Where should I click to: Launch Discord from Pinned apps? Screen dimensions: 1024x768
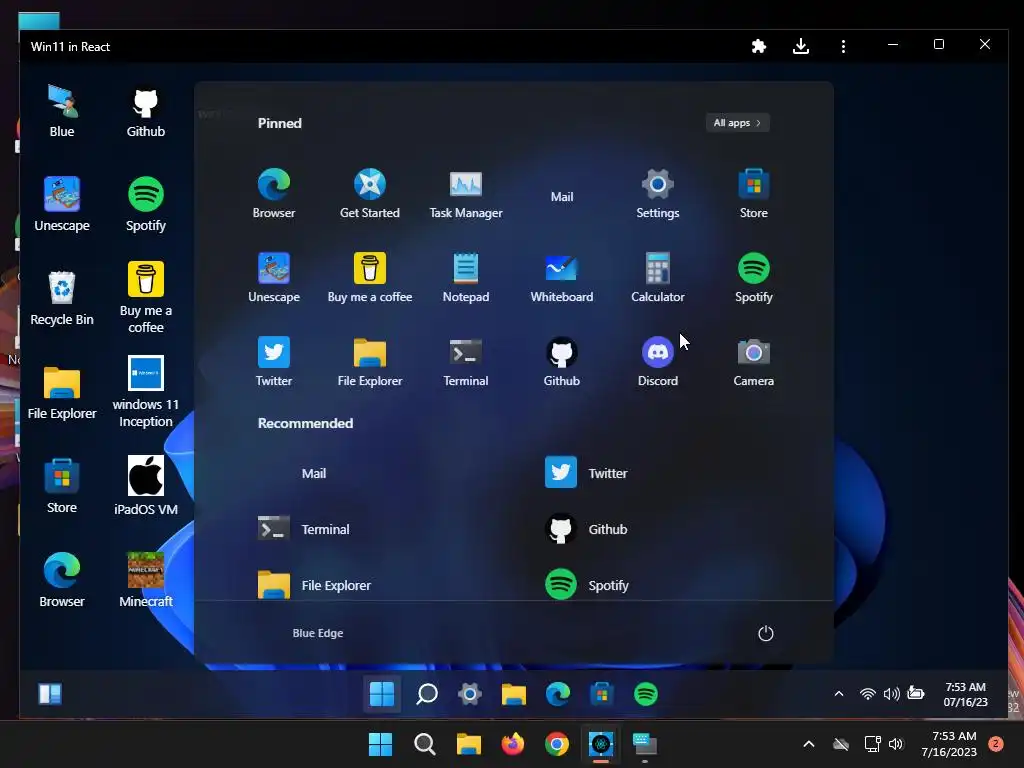coord(658,362)
